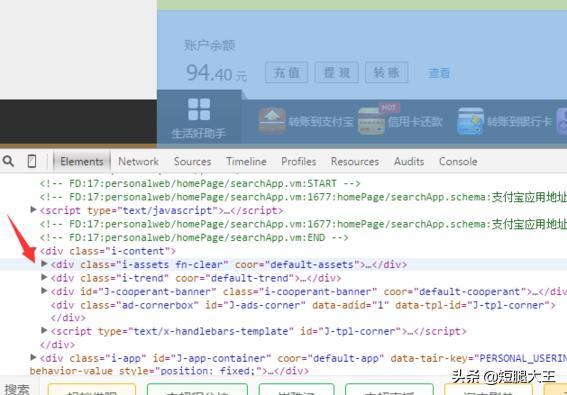This screenshot has width=567, height=395.
Task: Expand the script text/javascript node
Action: point(33,209)
